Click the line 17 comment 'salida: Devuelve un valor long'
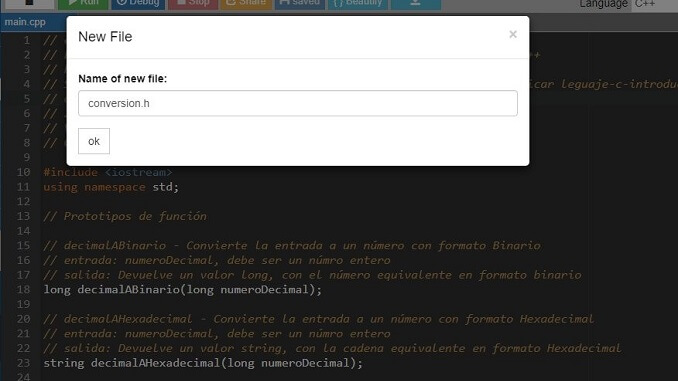 (x=312, y=275)
